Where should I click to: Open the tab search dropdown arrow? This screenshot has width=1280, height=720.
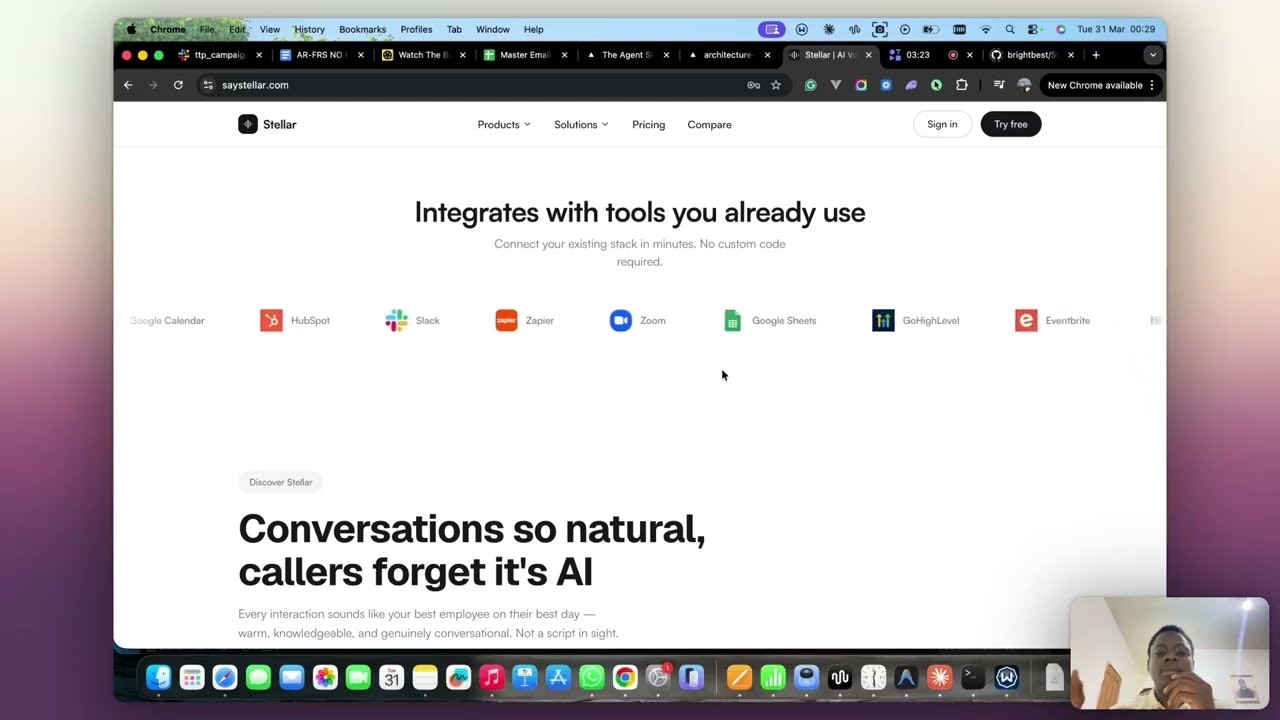click(1153, 55)
